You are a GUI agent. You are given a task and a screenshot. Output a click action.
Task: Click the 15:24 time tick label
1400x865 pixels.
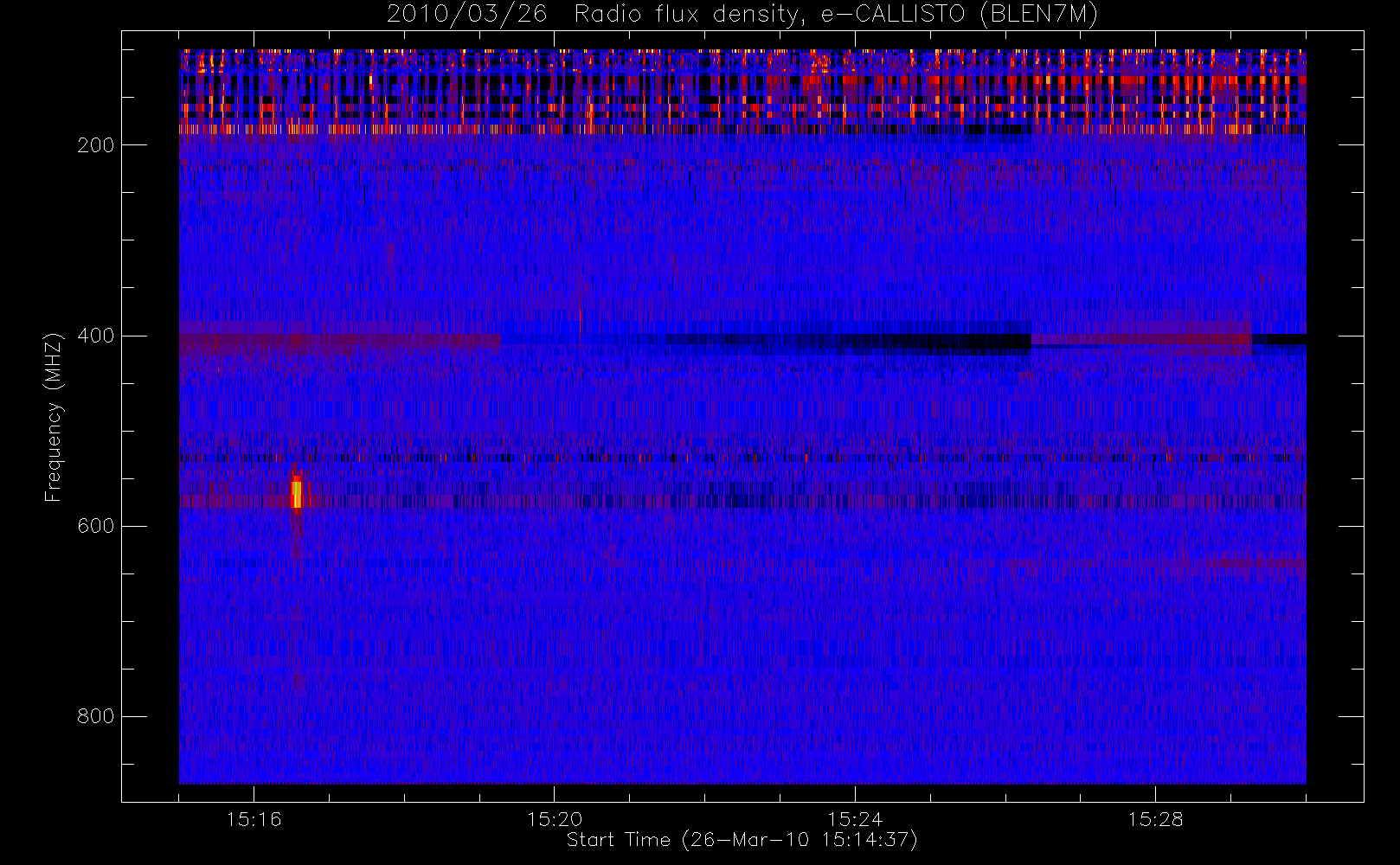tap(855, 819)
